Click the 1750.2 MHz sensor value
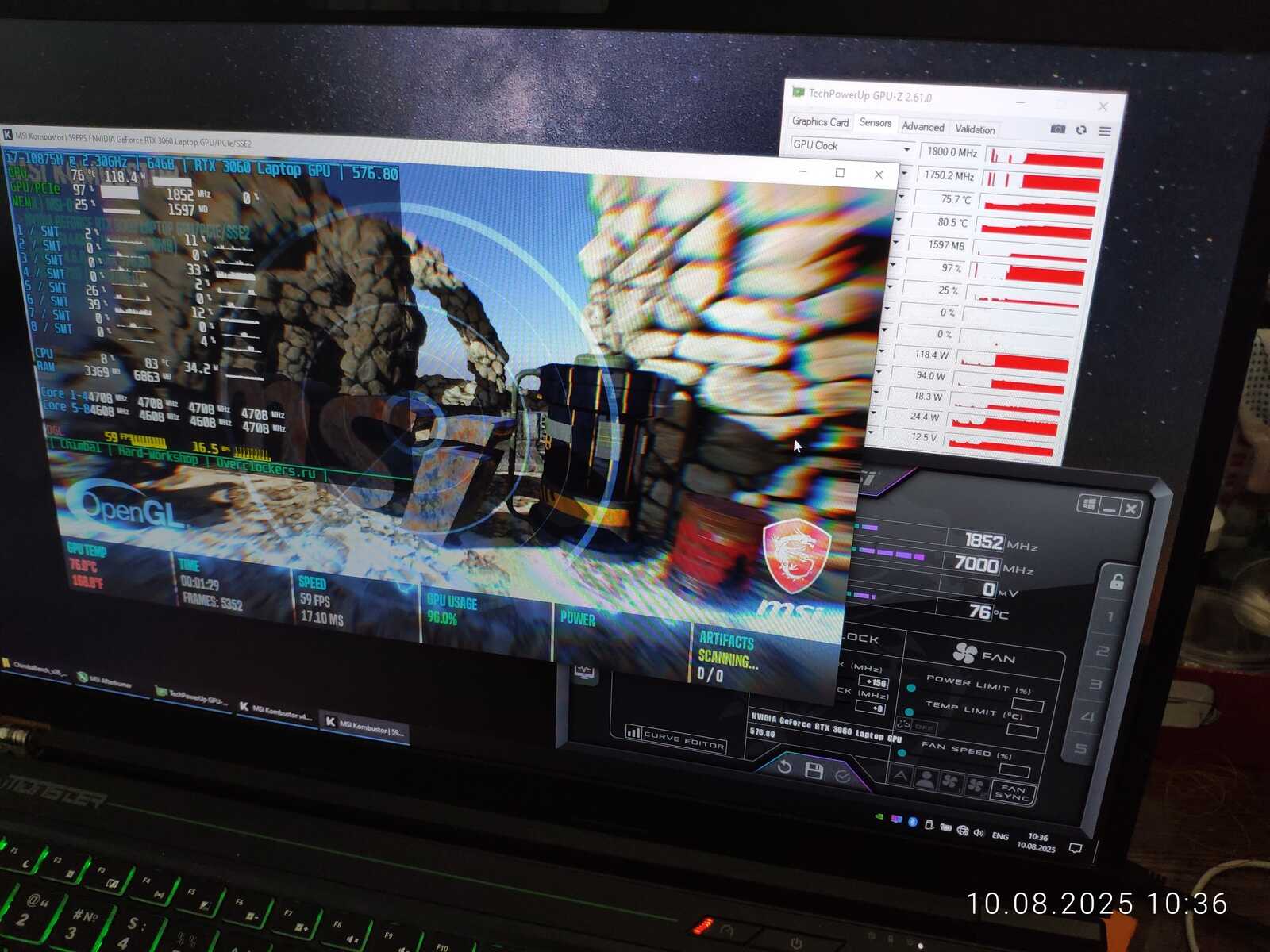1270x952 pixels. (x=948, y=175)
